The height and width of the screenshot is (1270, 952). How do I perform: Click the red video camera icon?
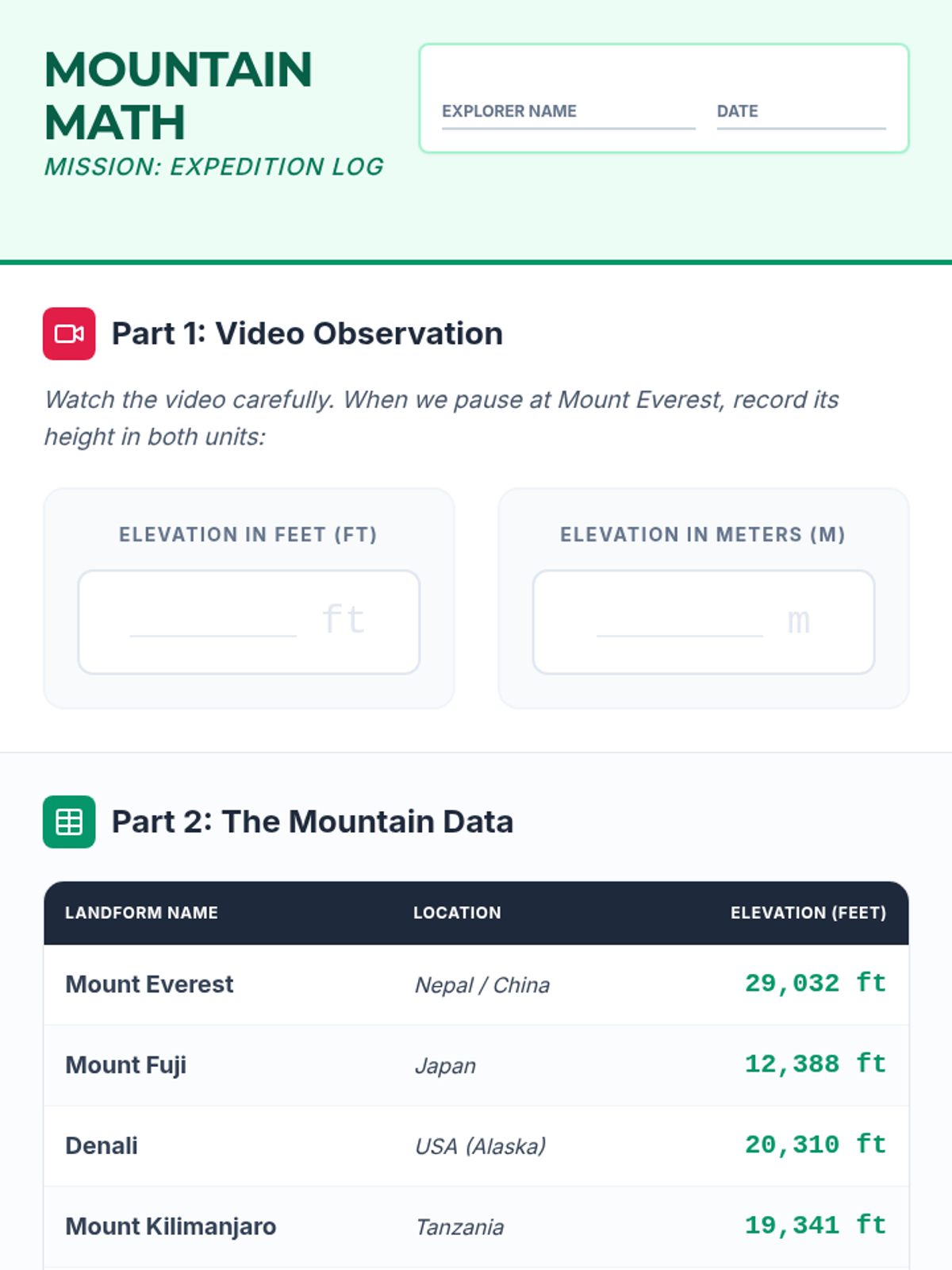pyautogui.click(x=69, y=333)
